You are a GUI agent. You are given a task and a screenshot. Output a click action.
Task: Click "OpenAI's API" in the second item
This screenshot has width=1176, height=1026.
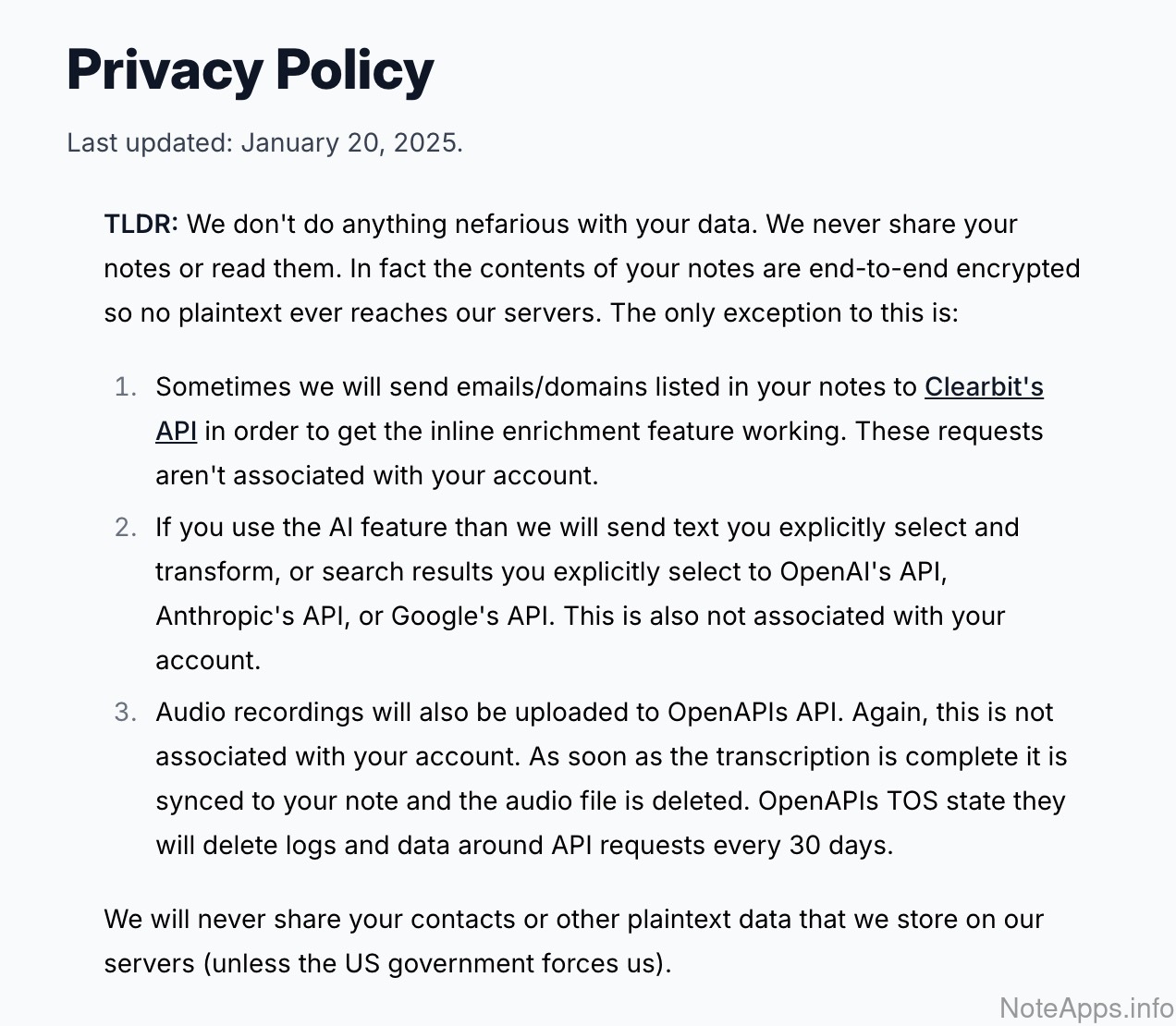[862, 571]
